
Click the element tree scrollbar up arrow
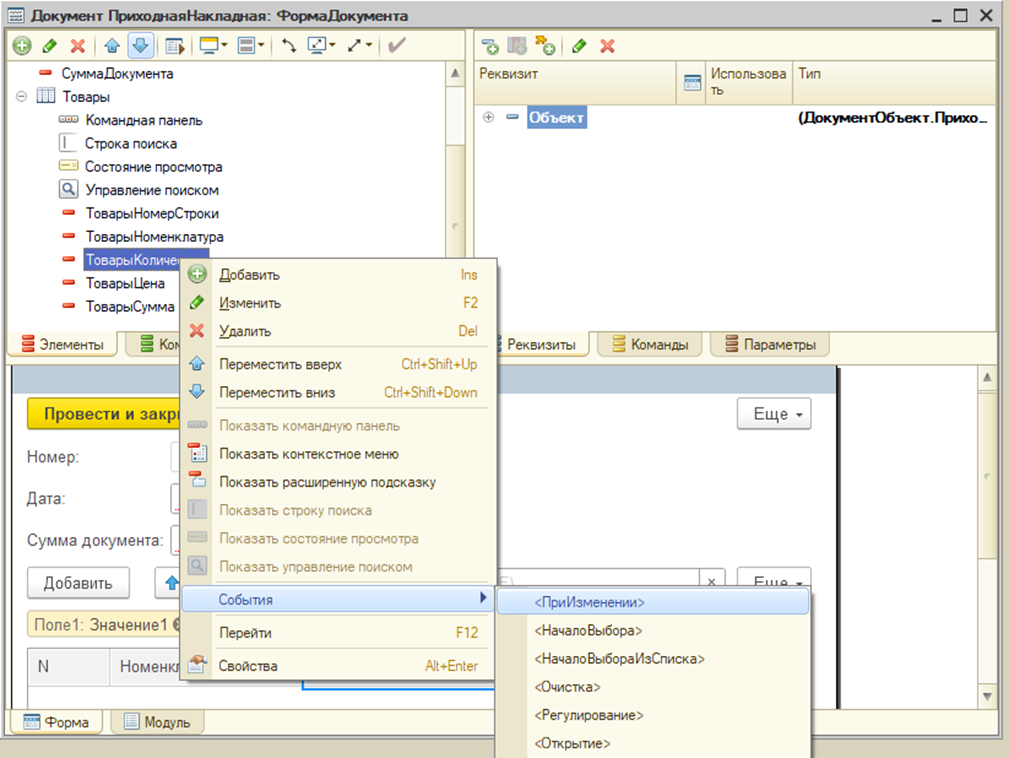455,73
